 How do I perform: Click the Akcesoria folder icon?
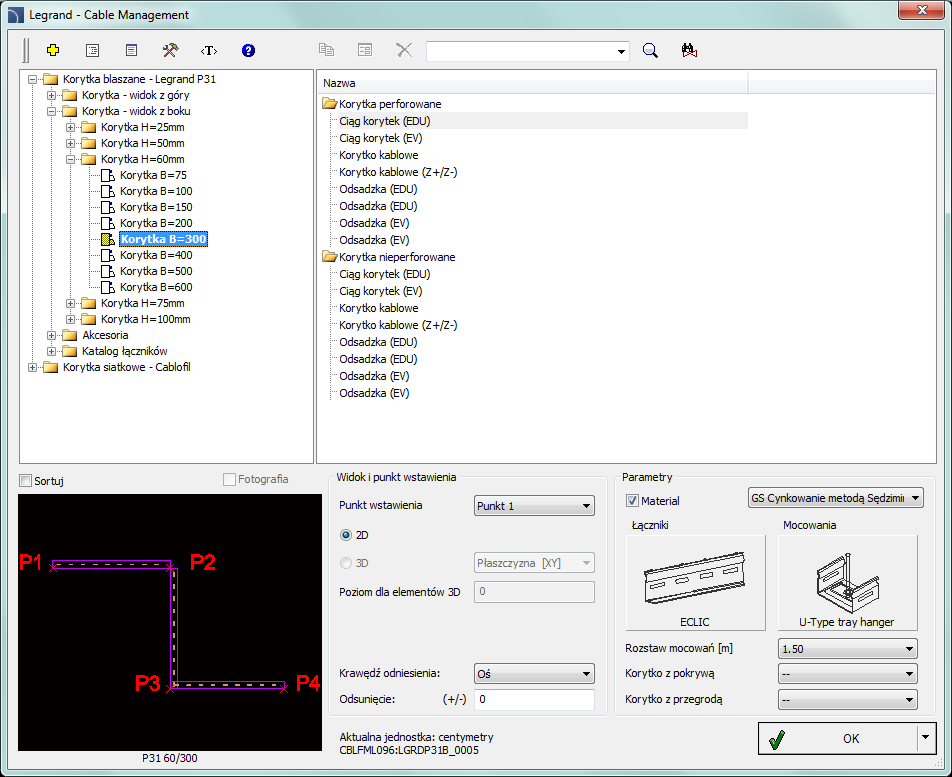(x=70, y=335)
